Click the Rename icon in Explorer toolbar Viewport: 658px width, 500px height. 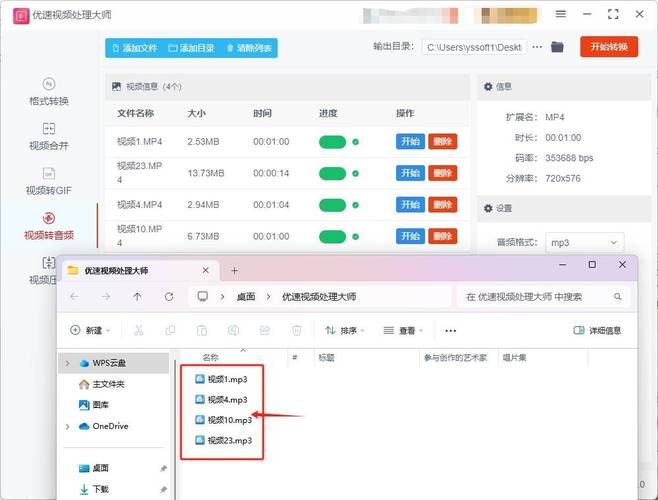click(x=233, y=330)
